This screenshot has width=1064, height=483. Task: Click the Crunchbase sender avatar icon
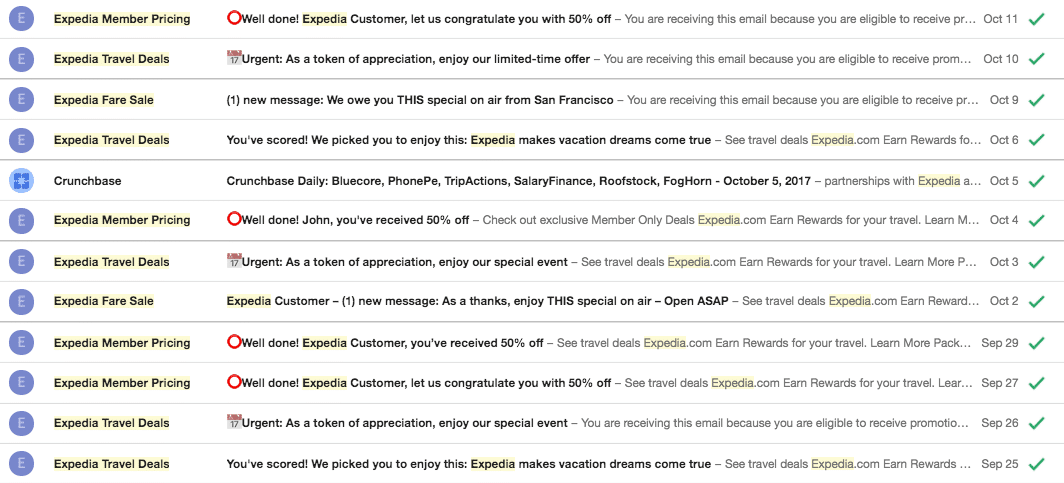(x=22, y=180)
